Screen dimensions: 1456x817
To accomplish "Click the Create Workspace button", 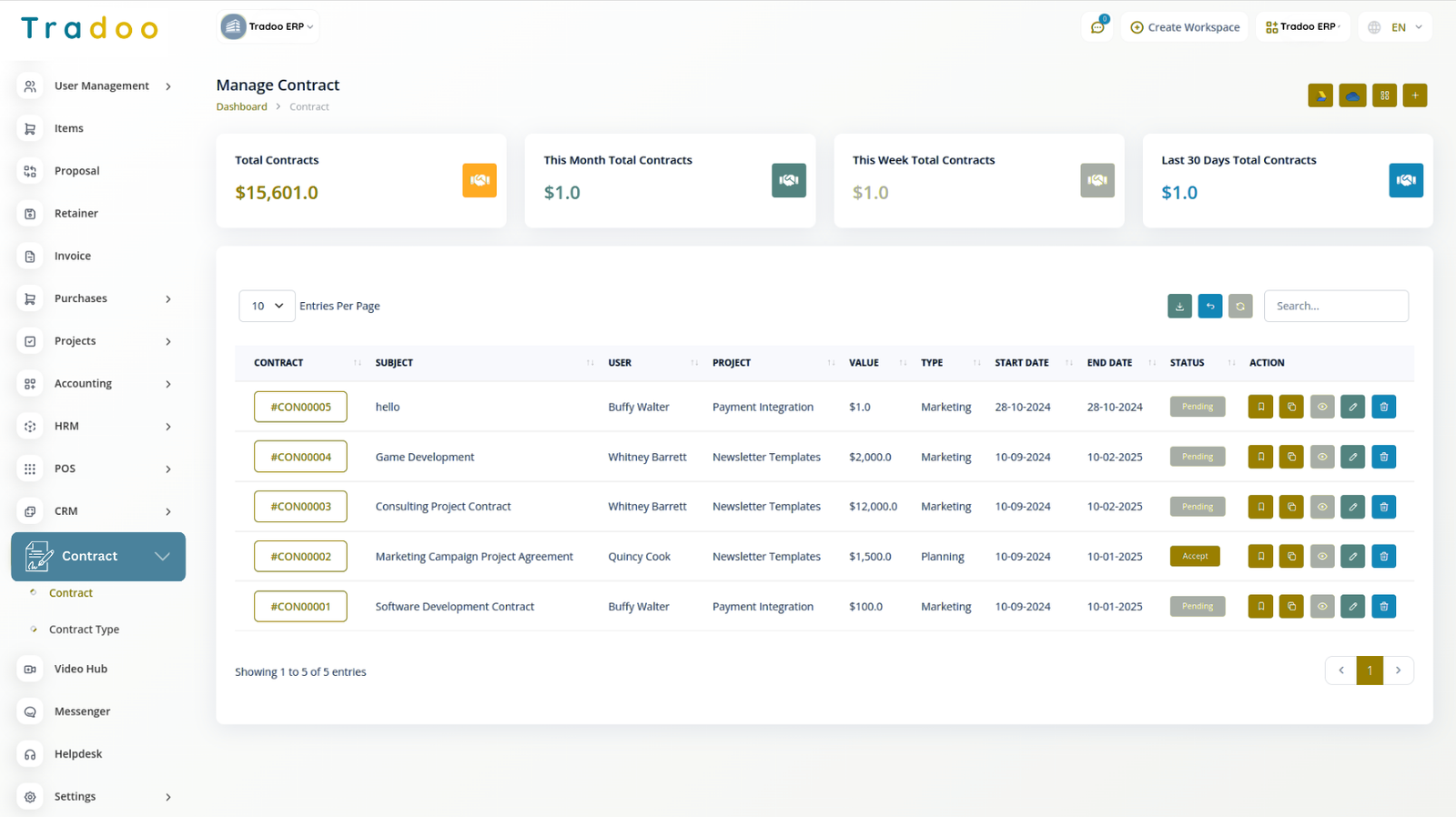I will point(1185,27).
